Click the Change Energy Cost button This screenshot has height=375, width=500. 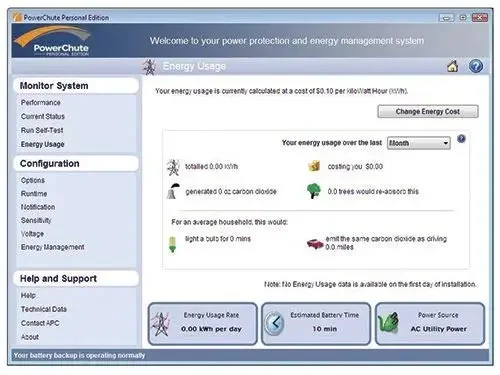click(428, 111)
